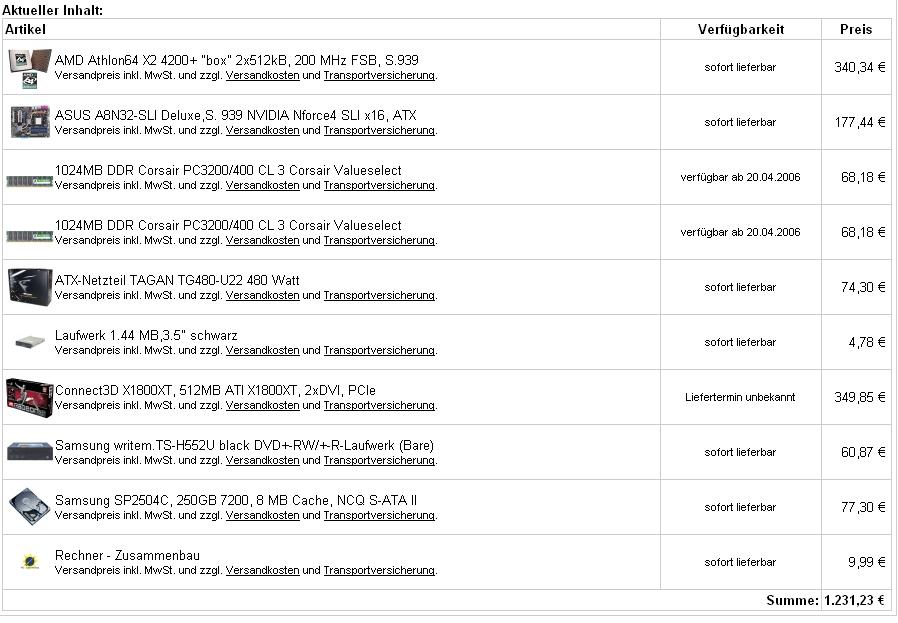Screen dimensions: 898x623
Task: Click Versandkosten link under TAGAN power supply
Action: [262, 295]
